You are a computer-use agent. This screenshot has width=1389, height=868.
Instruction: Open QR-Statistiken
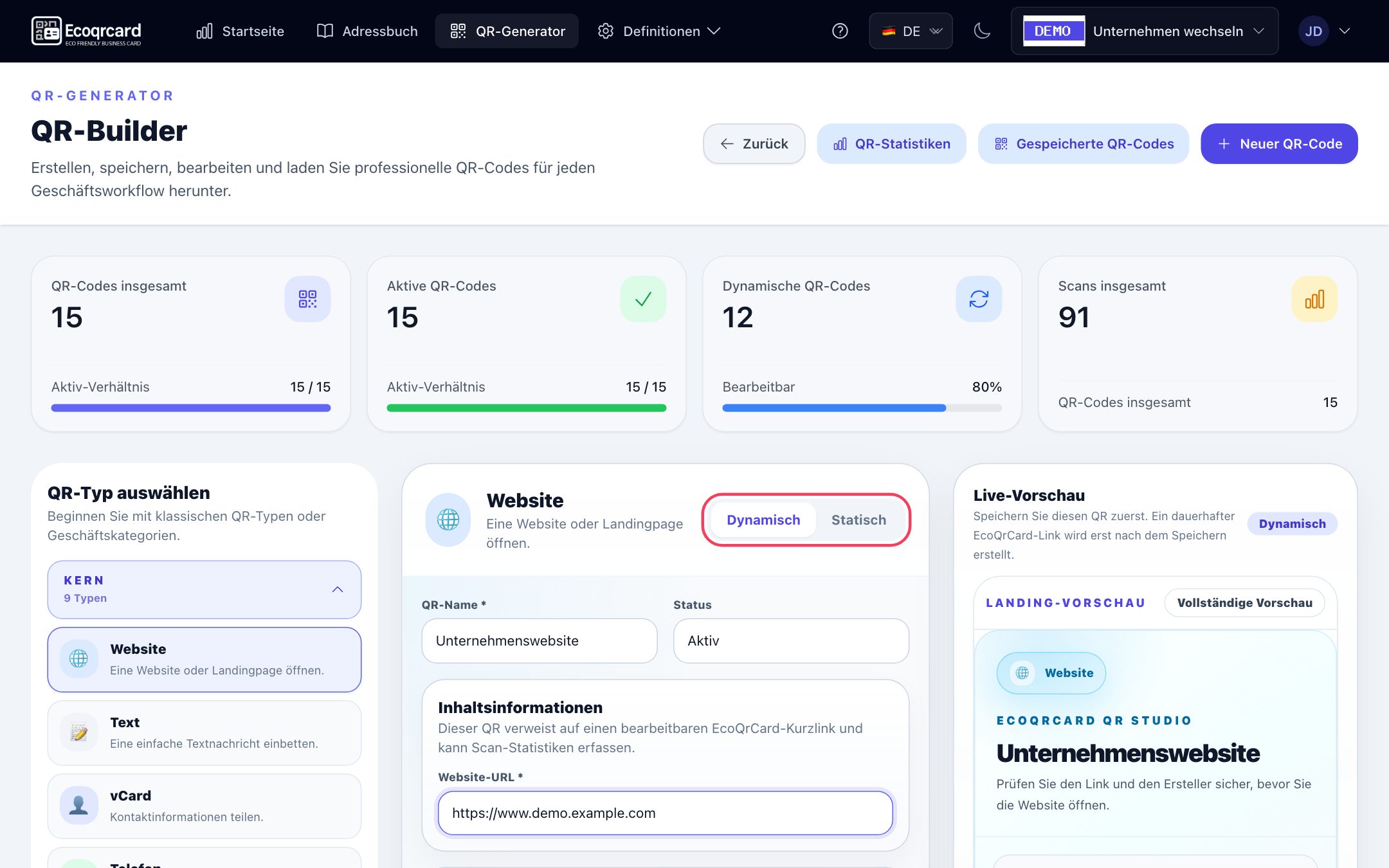[891, 143]
